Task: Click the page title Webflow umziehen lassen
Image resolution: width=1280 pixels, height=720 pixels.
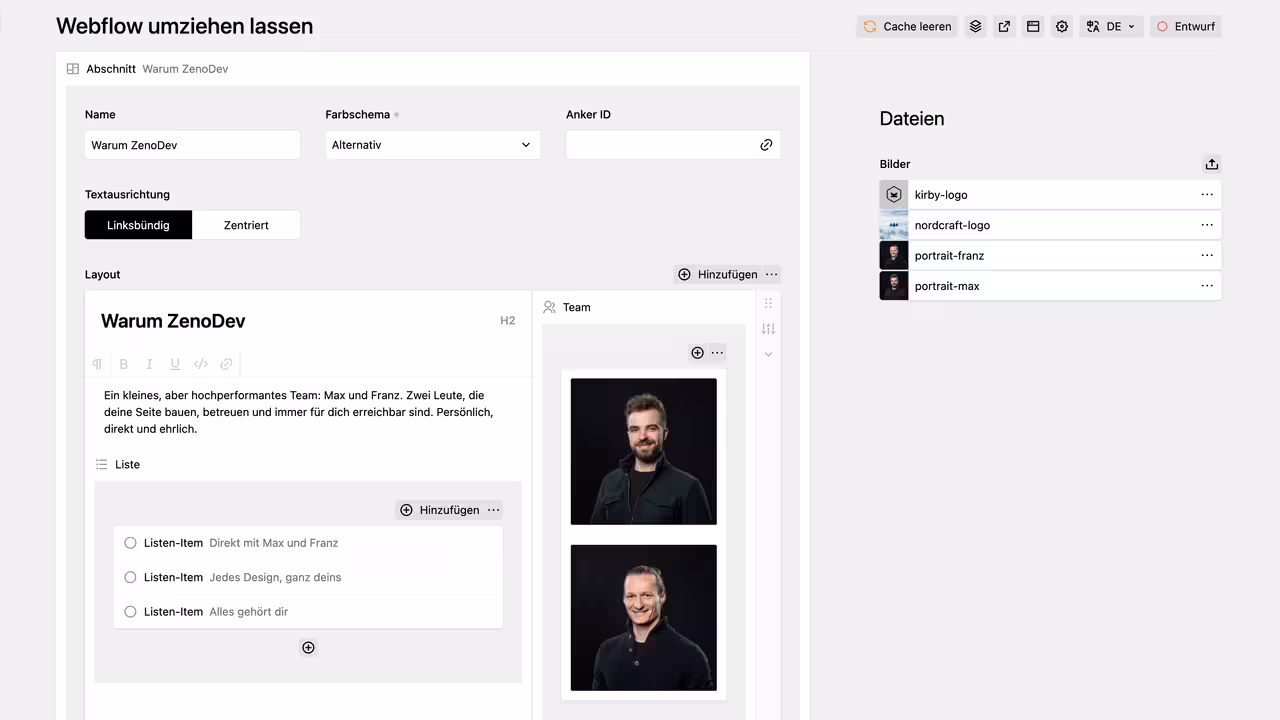Action: pos(185,26)
